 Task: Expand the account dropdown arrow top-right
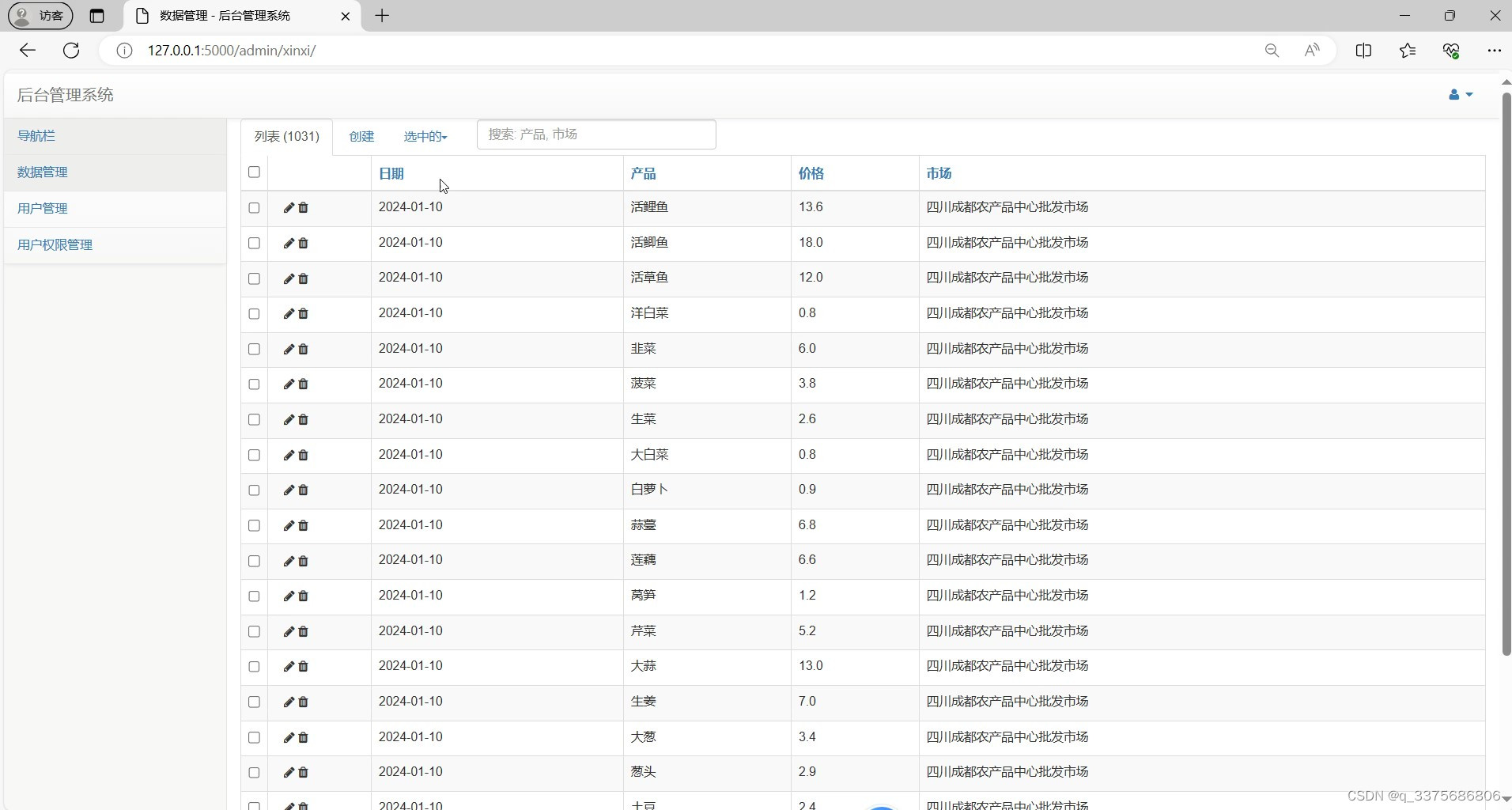1469,95
